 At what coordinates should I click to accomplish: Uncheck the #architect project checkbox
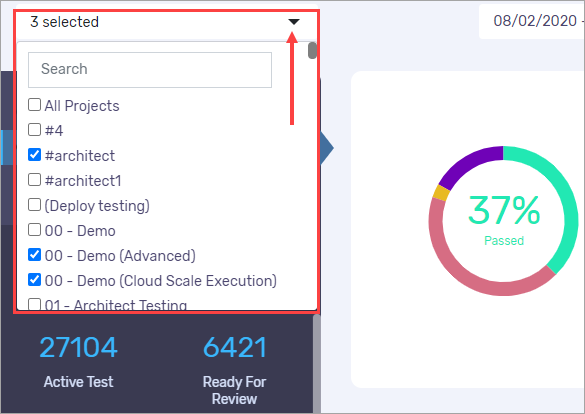tap(34, 155)
